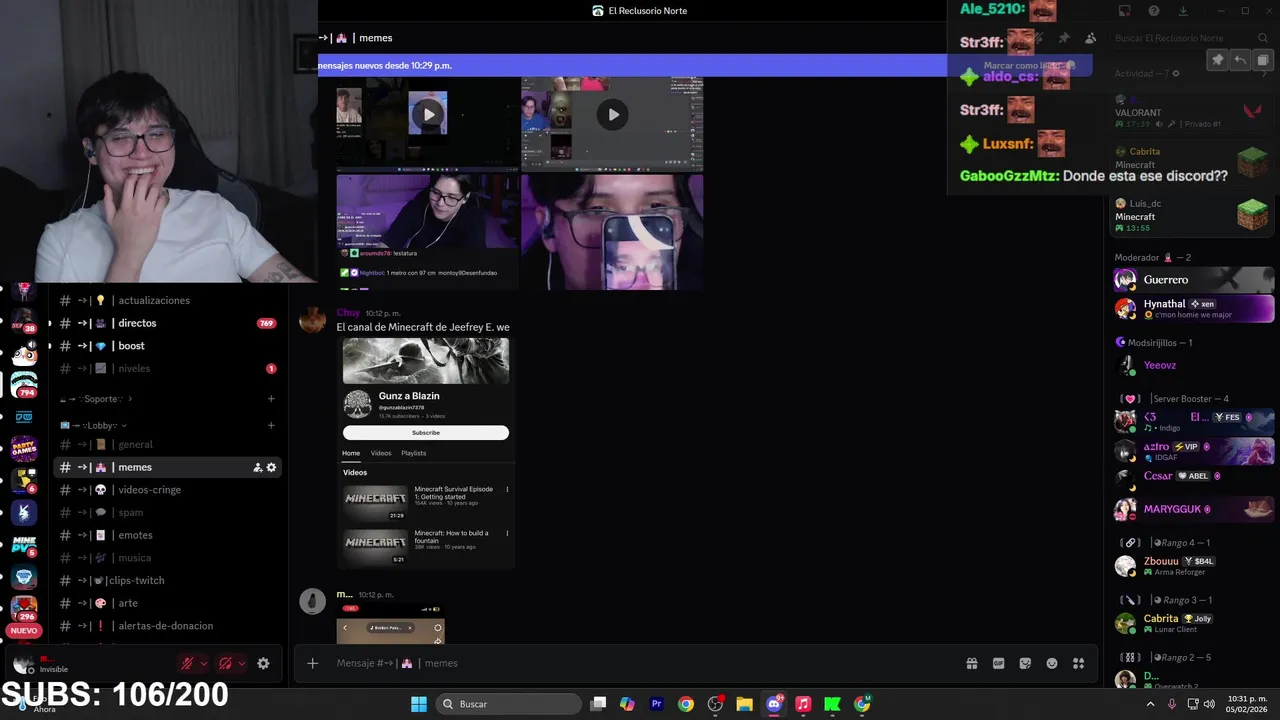Open Premiere Pro from taskbar
Image resolution: width=1280 pixels, height=720 pixels.
[657, 704]
